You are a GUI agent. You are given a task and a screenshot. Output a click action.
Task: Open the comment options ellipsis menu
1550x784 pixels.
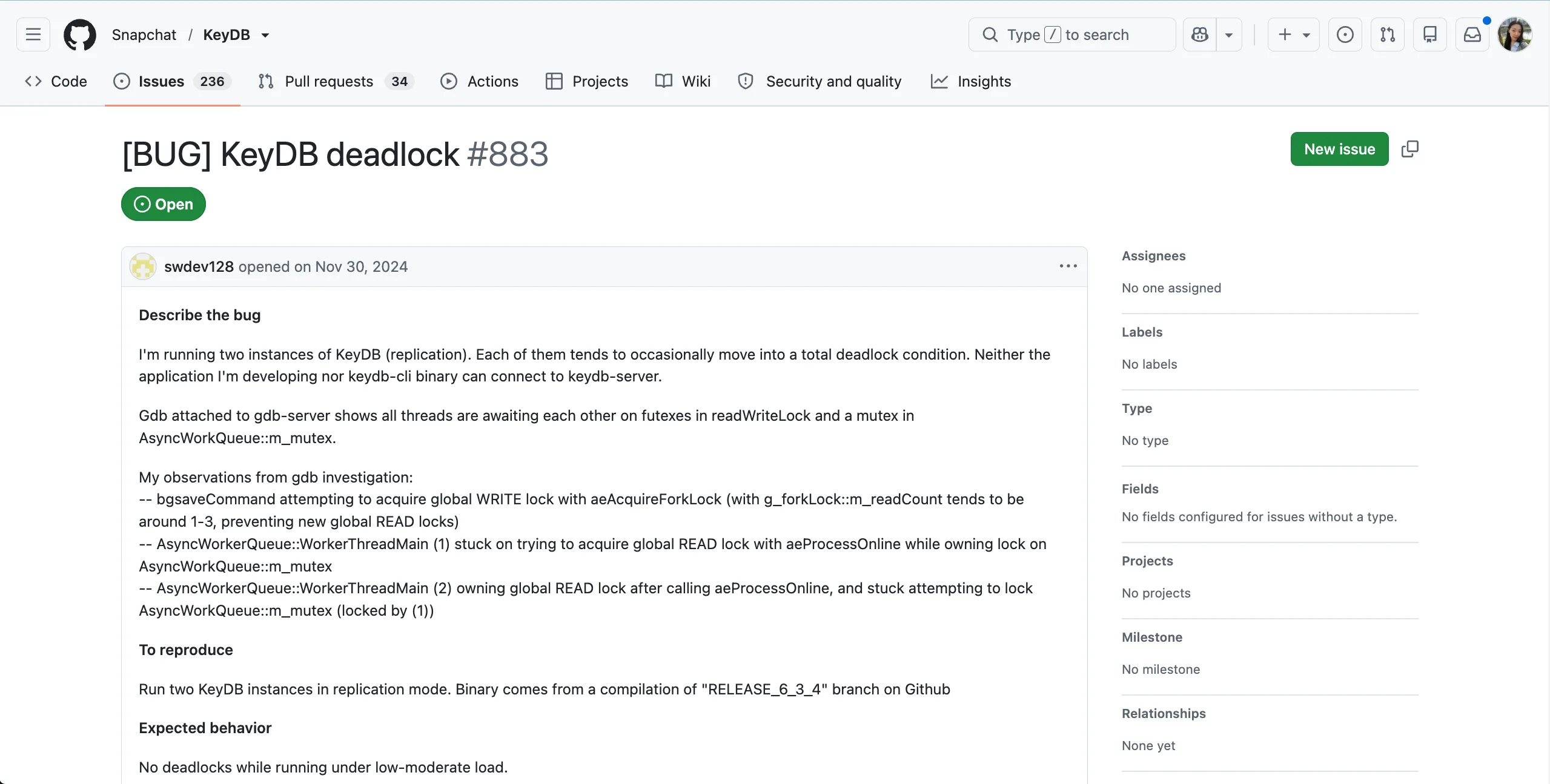(x=1068, y=266)
